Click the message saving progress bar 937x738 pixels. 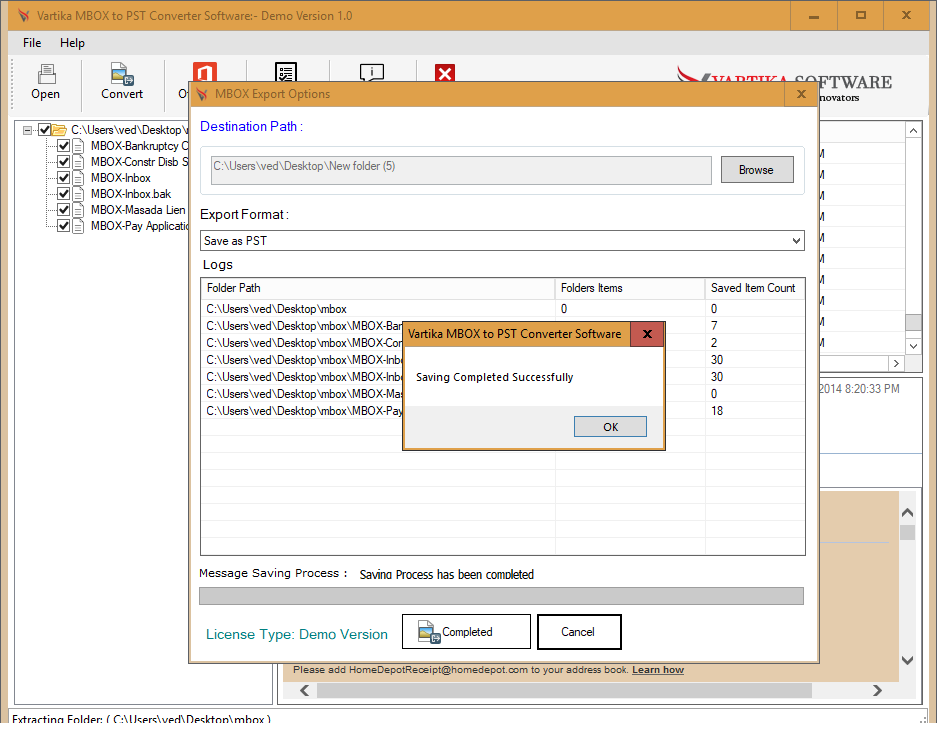tap(501, 596)
